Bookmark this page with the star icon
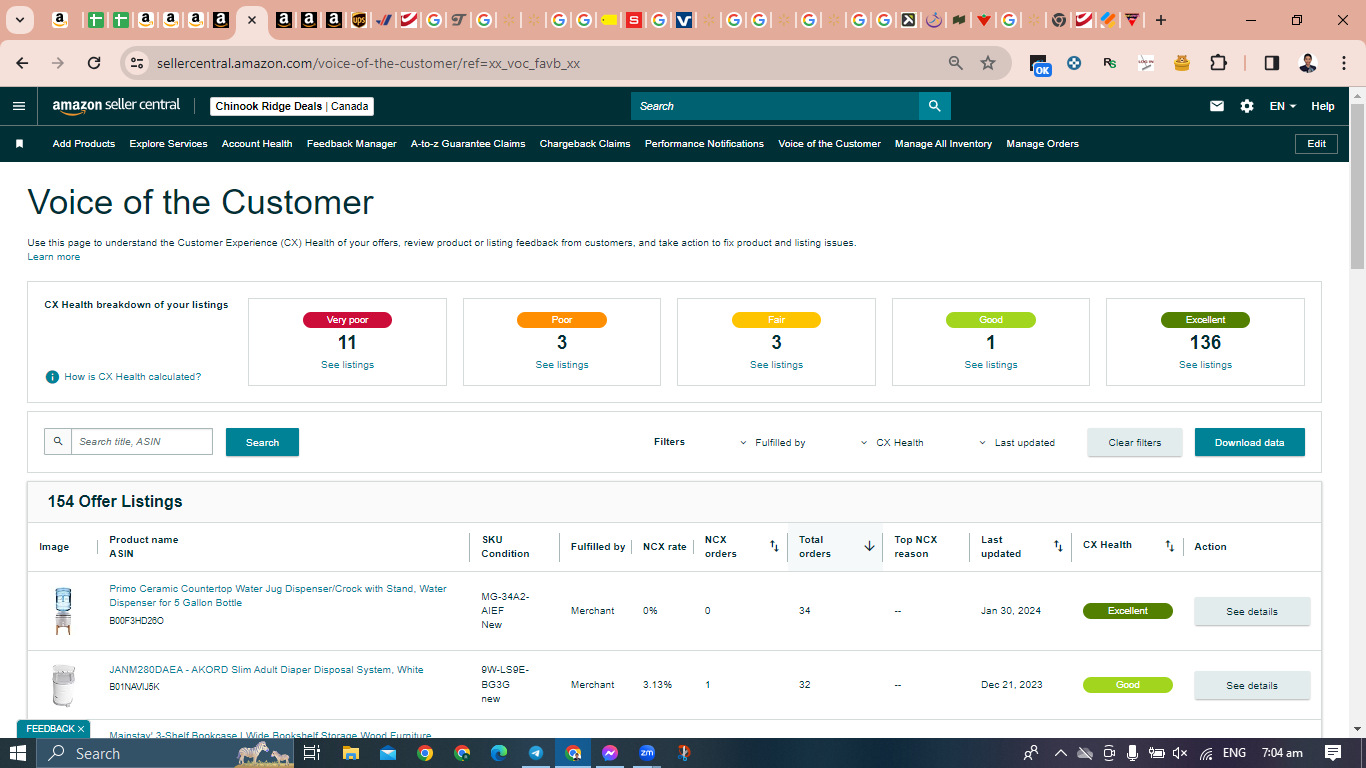The height and width of the screenshot is (768, 1366). coord(988,63)
